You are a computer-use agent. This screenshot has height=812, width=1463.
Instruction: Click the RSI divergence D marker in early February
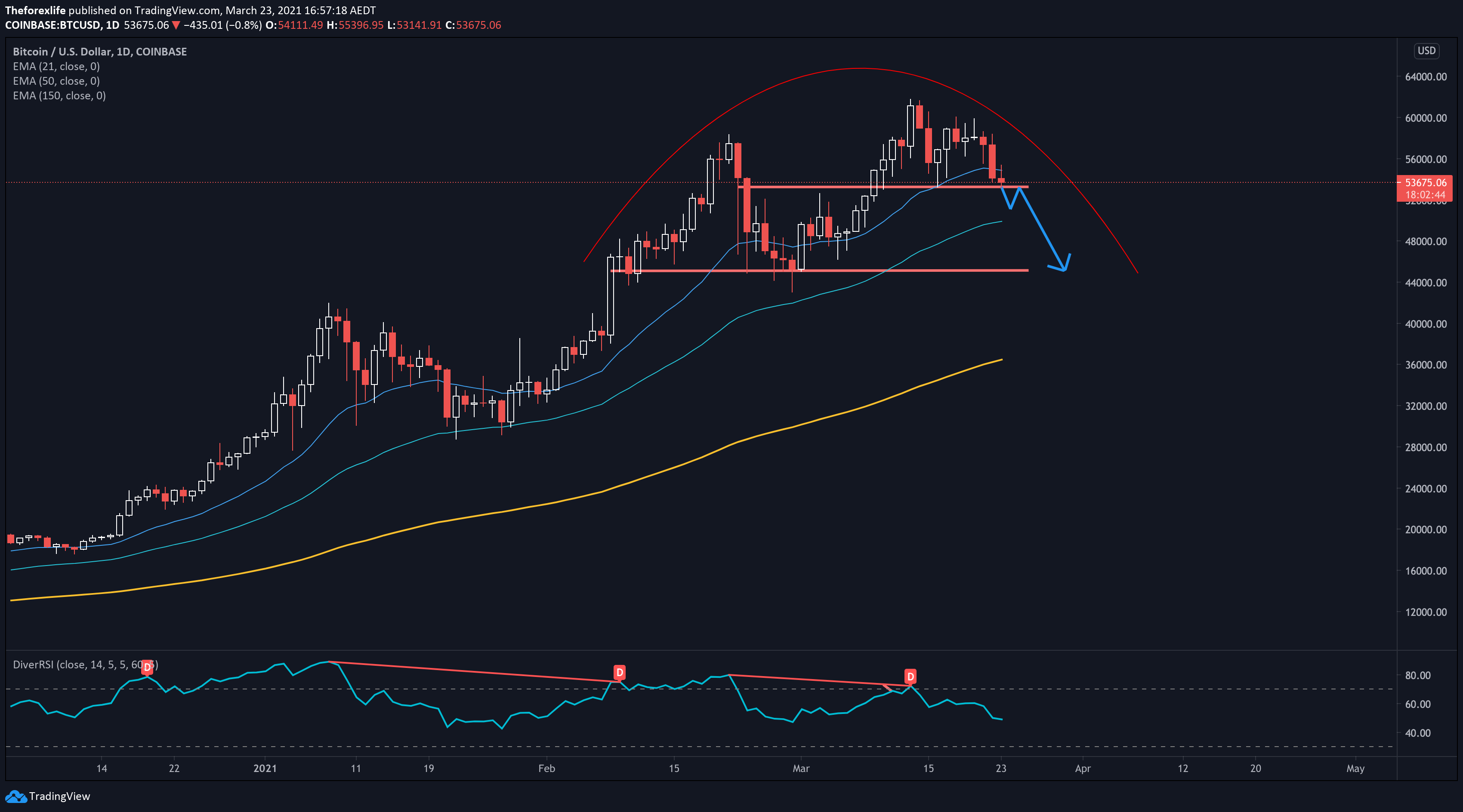pyautogui.click(x=620, y=673)
